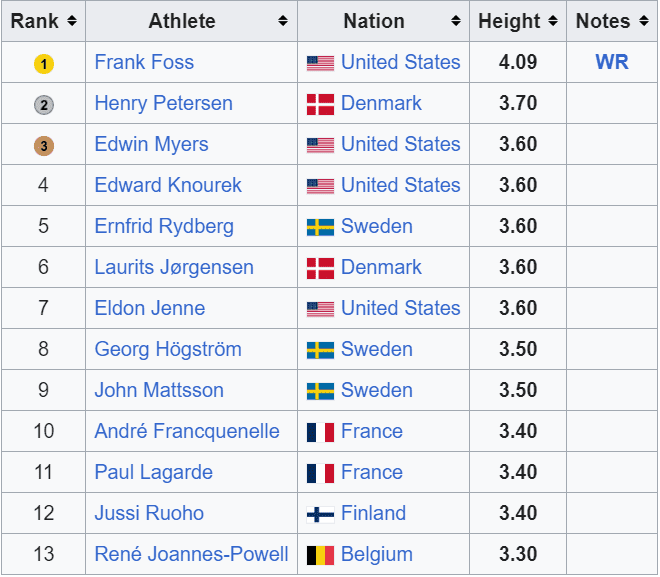Sort the table by Nation column
The width and height of the screenshot is (660, 577).
[456, 21]
